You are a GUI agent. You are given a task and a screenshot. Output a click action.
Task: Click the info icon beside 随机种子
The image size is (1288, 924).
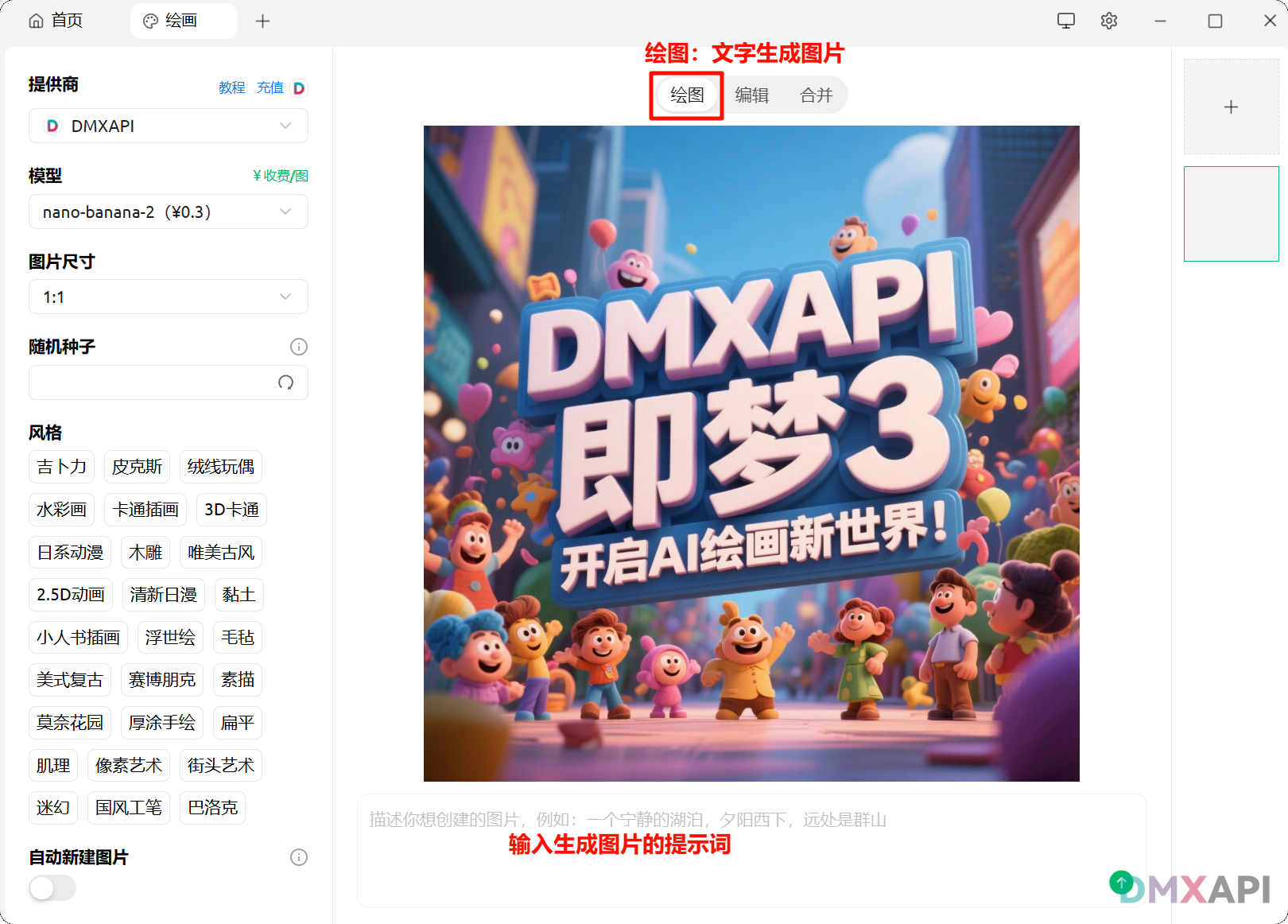click(x=299, y=347)
